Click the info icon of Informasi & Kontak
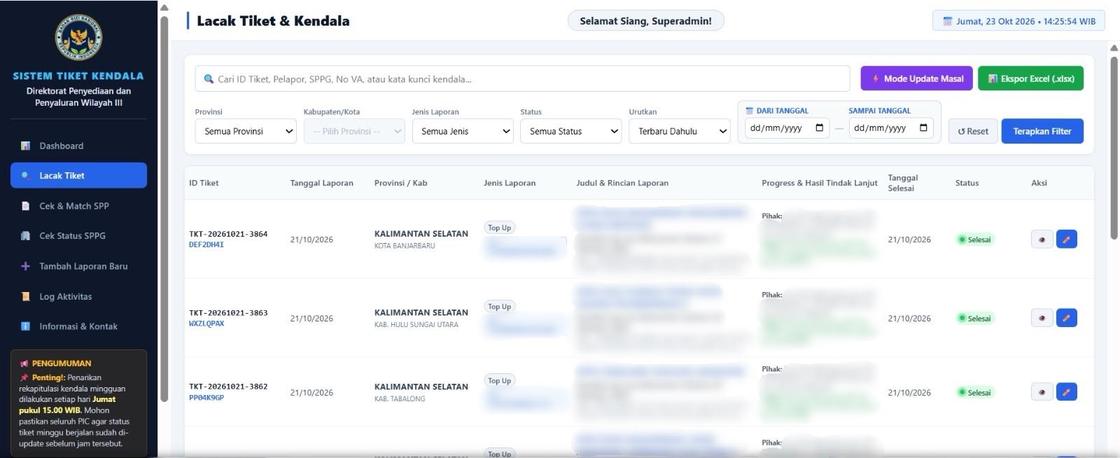Image resolution: width=1120 pixels, height=458 pixels. 26,327
